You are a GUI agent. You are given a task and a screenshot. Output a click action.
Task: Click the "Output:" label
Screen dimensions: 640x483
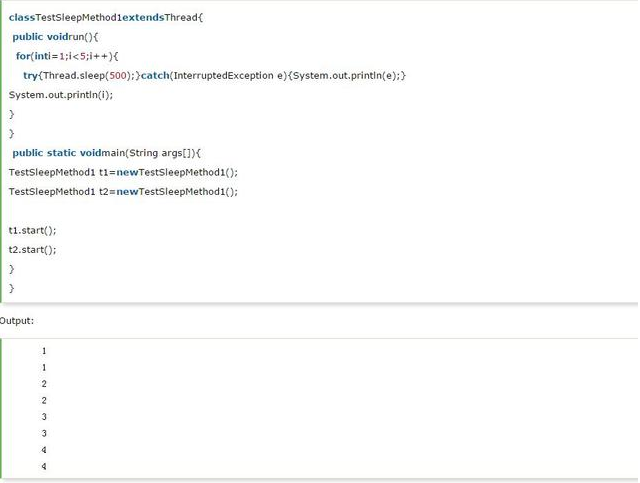[x=17, y=320]
